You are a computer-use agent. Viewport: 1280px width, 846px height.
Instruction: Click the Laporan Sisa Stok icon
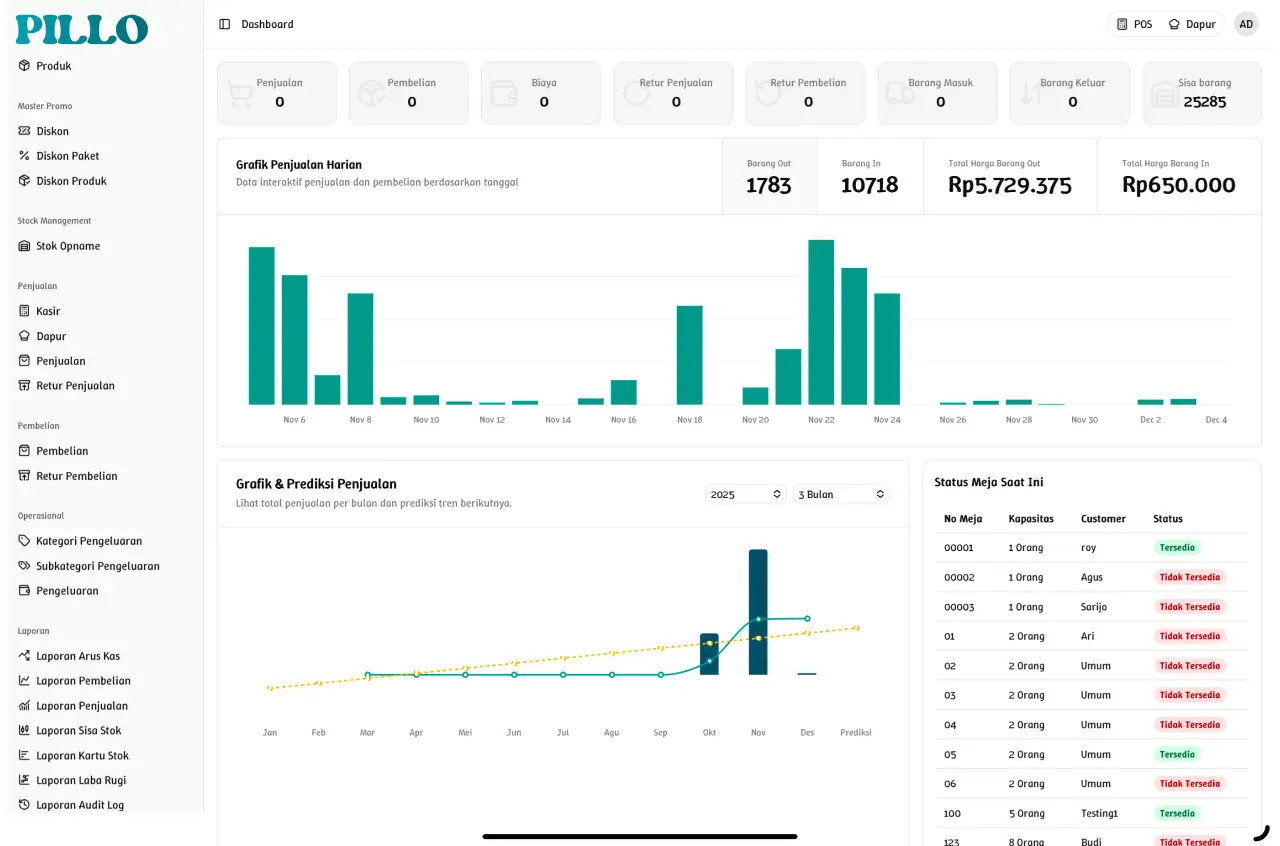[x=25, y=731]
